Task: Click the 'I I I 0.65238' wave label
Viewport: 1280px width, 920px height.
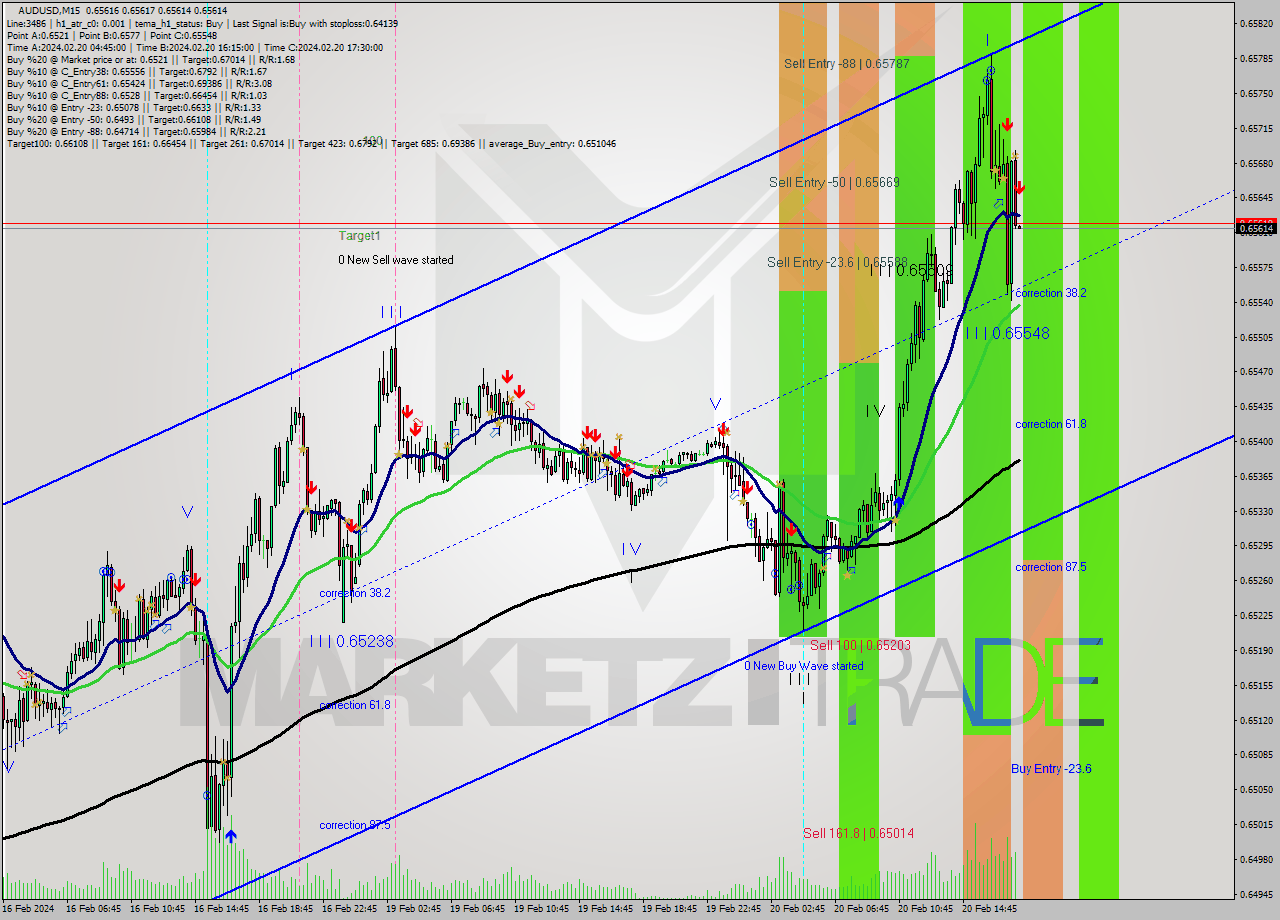Action: [351, 641]
